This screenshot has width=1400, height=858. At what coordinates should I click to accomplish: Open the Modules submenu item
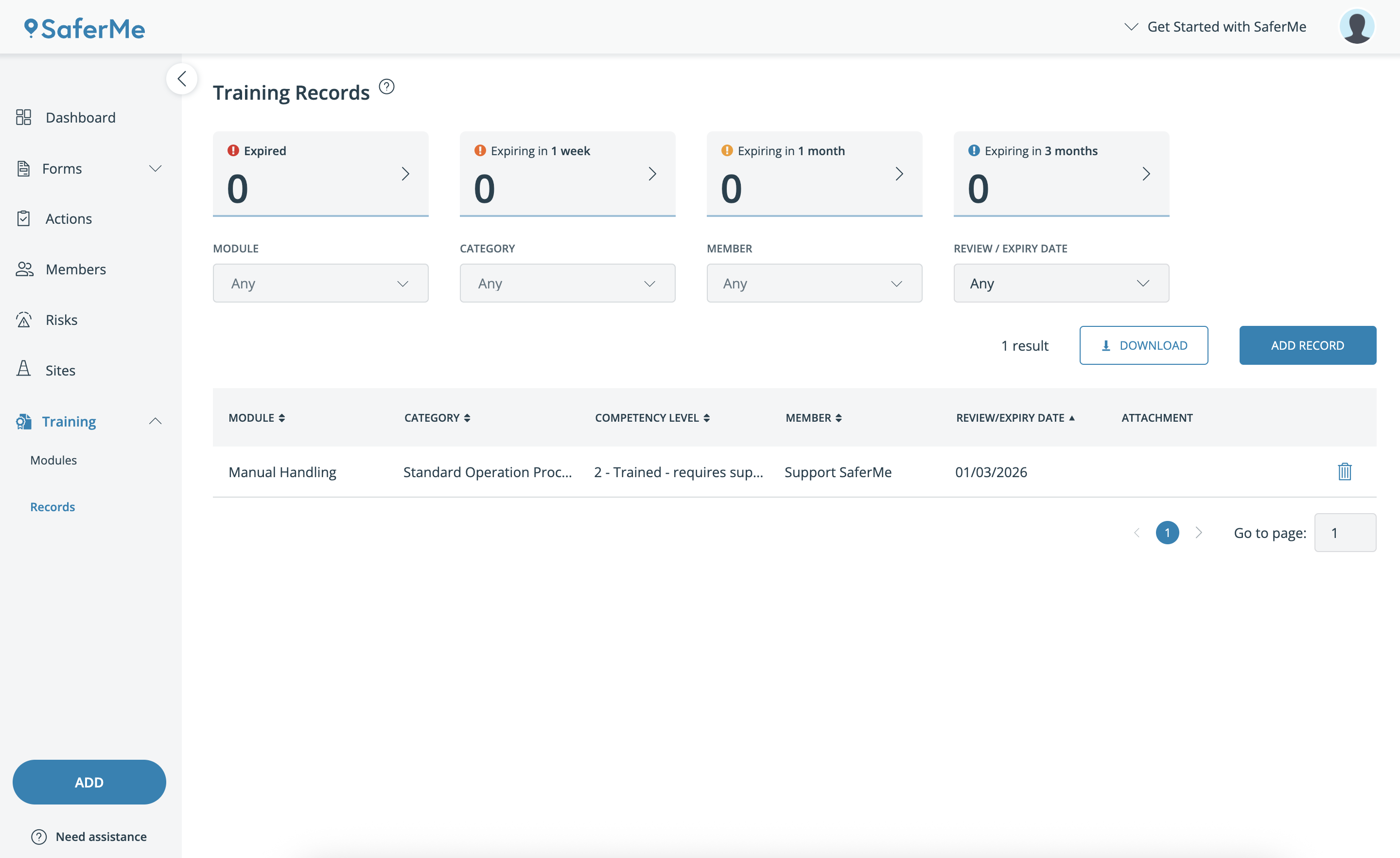pyautogui.click(x=53, y=460)
